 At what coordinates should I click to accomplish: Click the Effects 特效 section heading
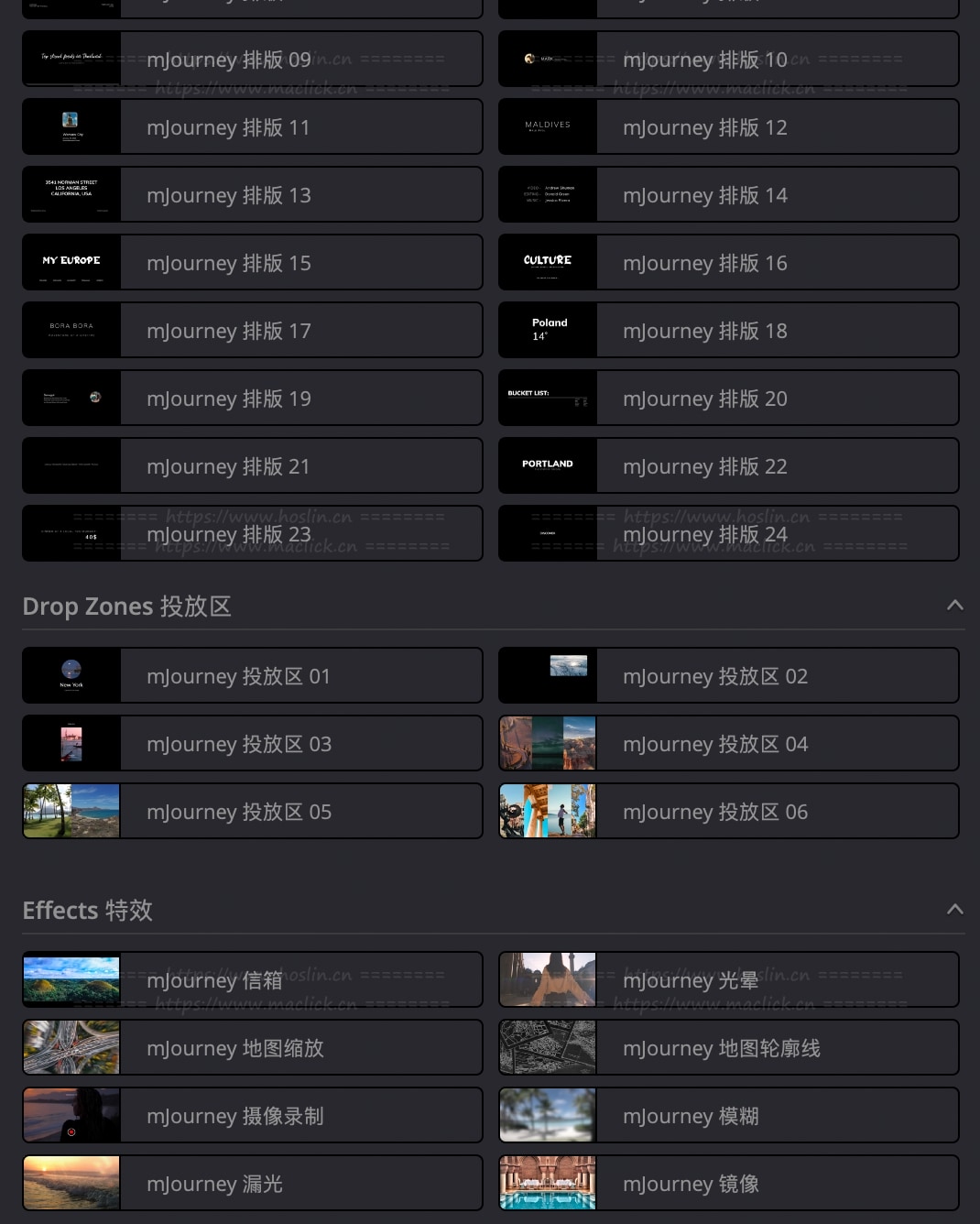tap(87, 910)
